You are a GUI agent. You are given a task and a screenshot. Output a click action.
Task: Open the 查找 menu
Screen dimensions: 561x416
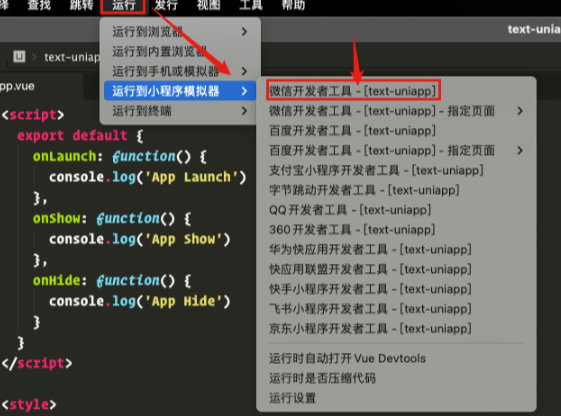tap(39, 5)
